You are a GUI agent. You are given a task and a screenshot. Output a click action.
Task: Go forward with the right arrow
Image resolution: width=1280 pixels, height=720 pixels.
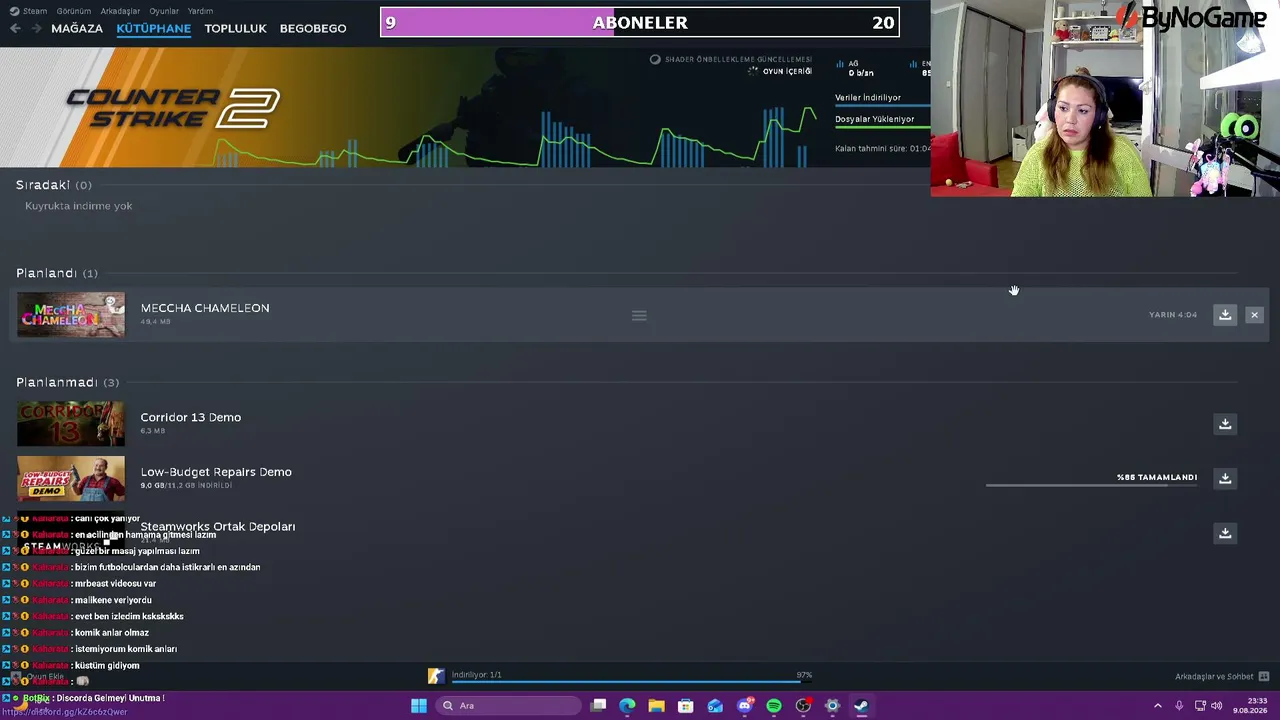point(36,28)
